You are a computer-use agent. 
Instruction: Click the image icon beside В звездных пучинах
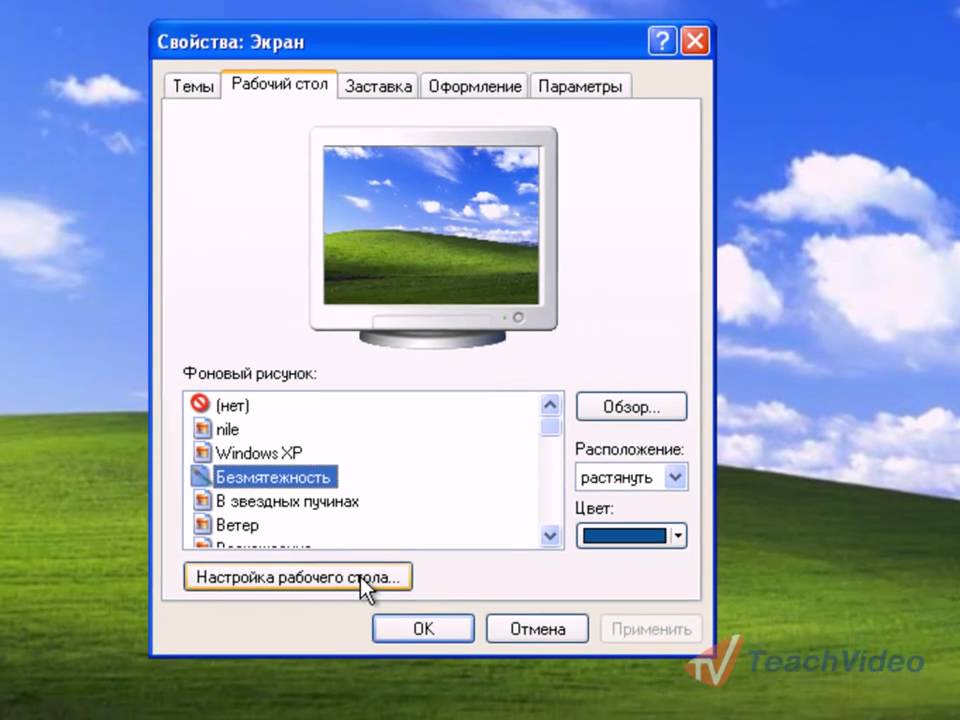202,501
